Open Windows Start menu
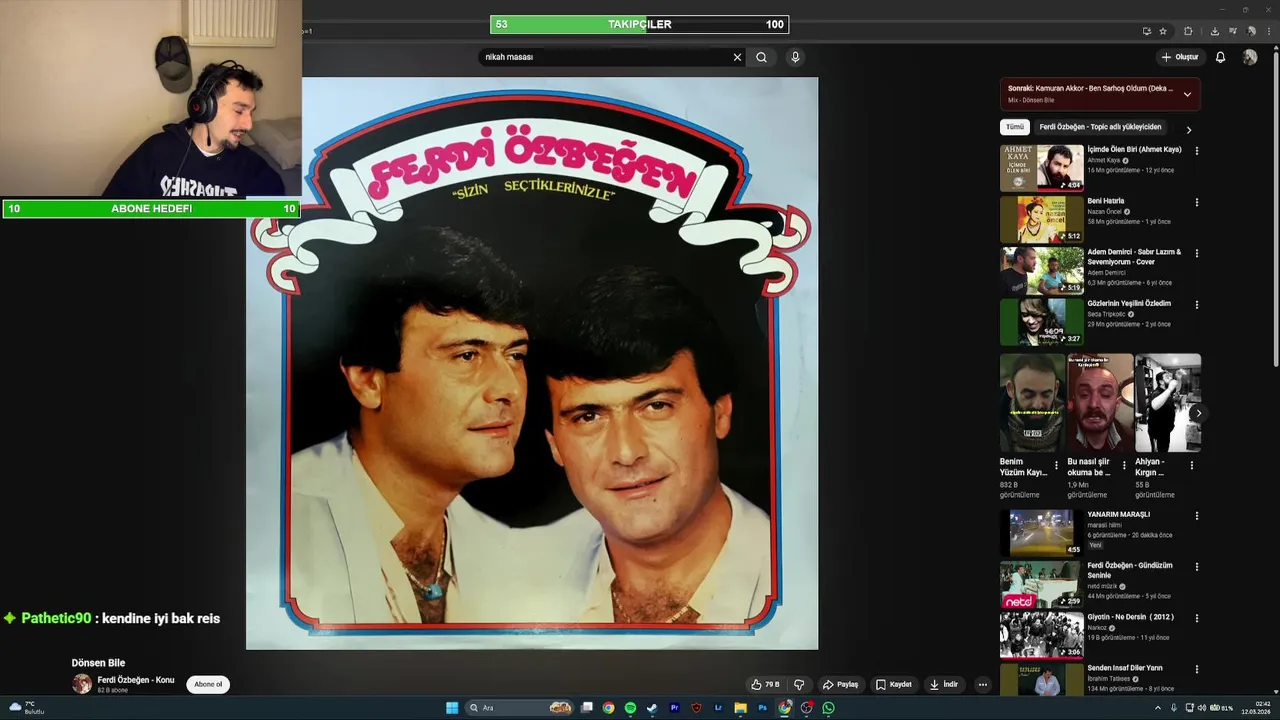 click(x=452, y=708)
